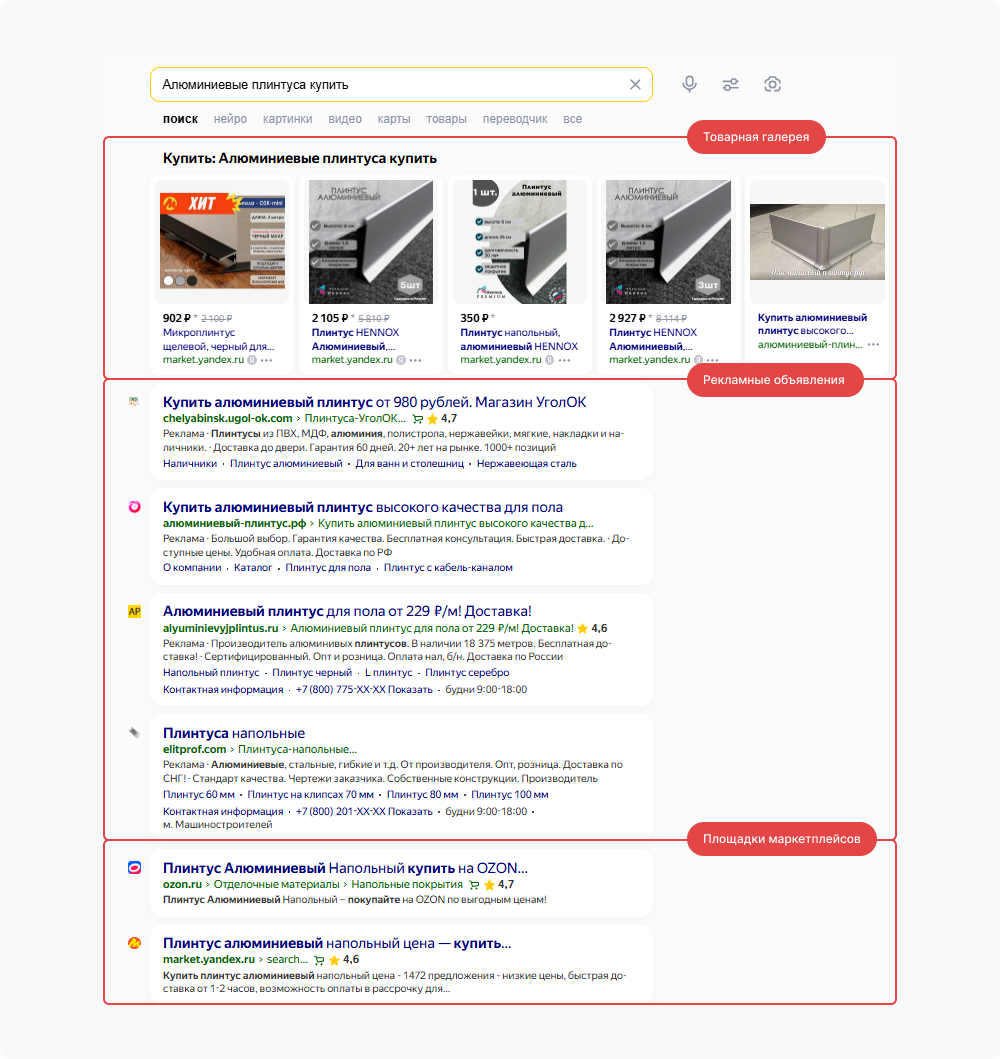Screen dimensions: 1000x1059
Task: Open the three-dots menu on the 902 ₽ product card
Action: click(267, 360)
